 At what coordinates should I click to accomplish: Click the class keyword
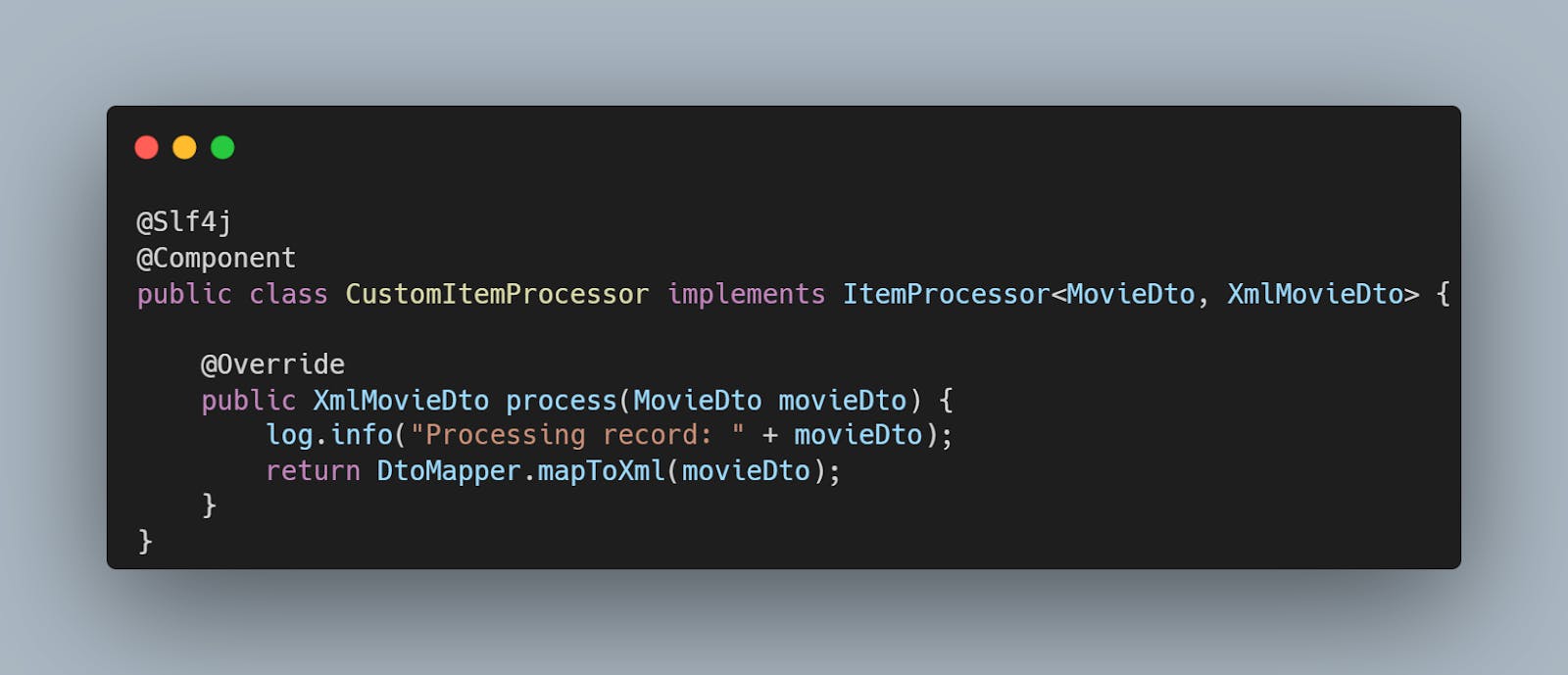(288, 294)
